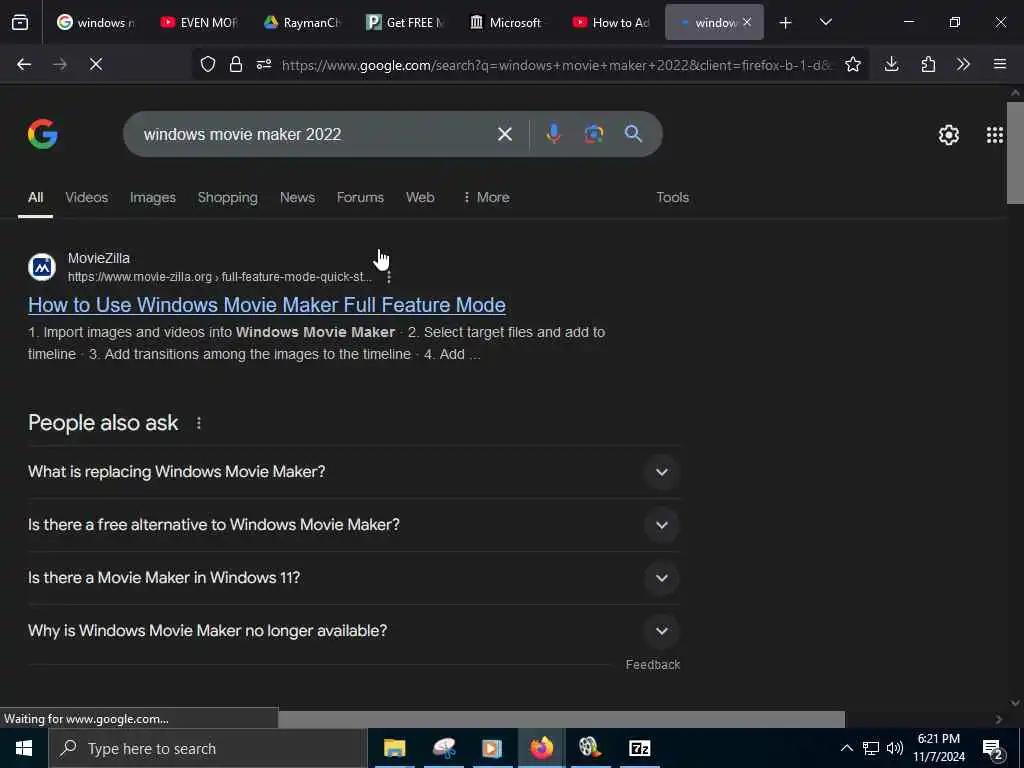The image size is (1024, 768).
Task: Filter search results by Forums
Action: point(360,197)
